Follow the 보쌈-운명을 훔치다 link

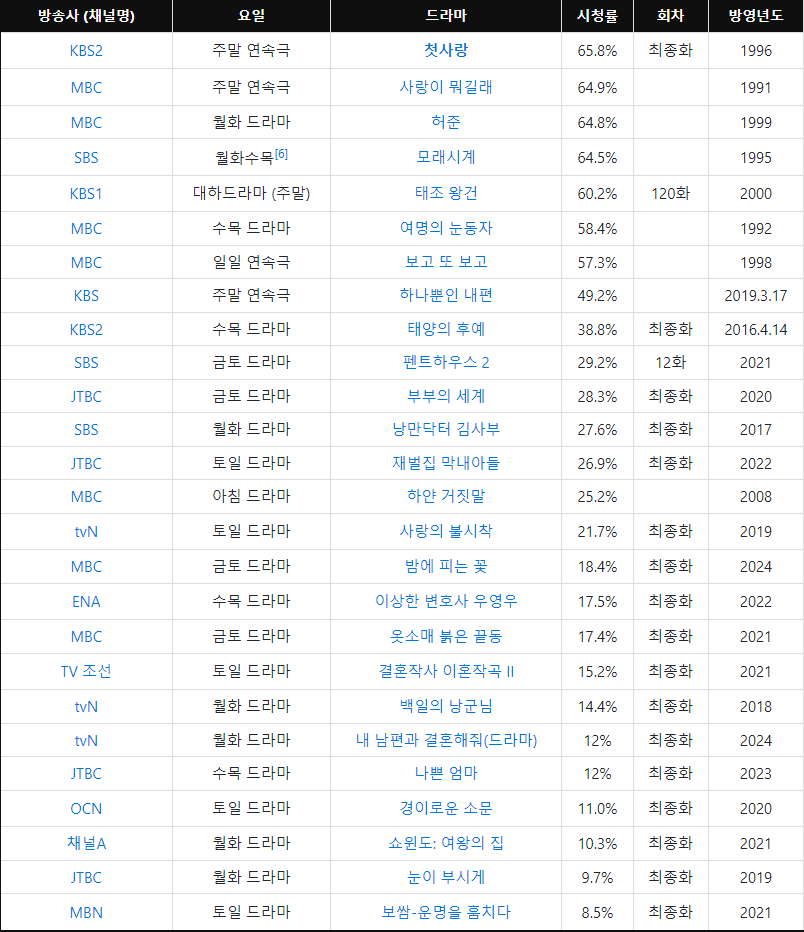[x=446, y=912]
